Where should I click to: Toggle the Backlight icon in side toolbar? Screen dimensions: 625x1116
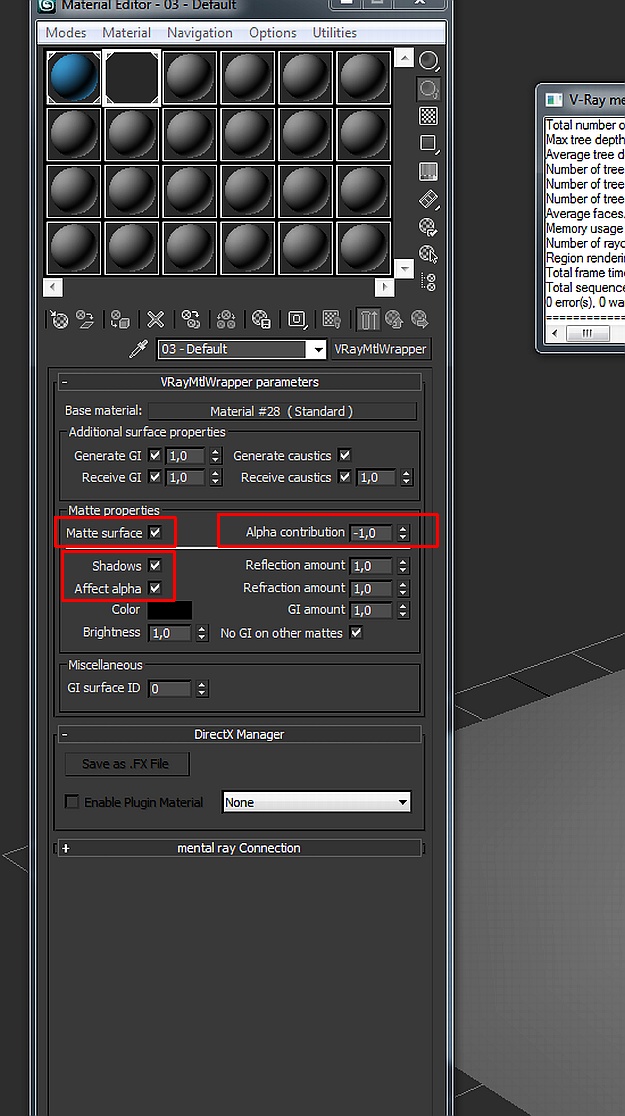click(429, 89)
